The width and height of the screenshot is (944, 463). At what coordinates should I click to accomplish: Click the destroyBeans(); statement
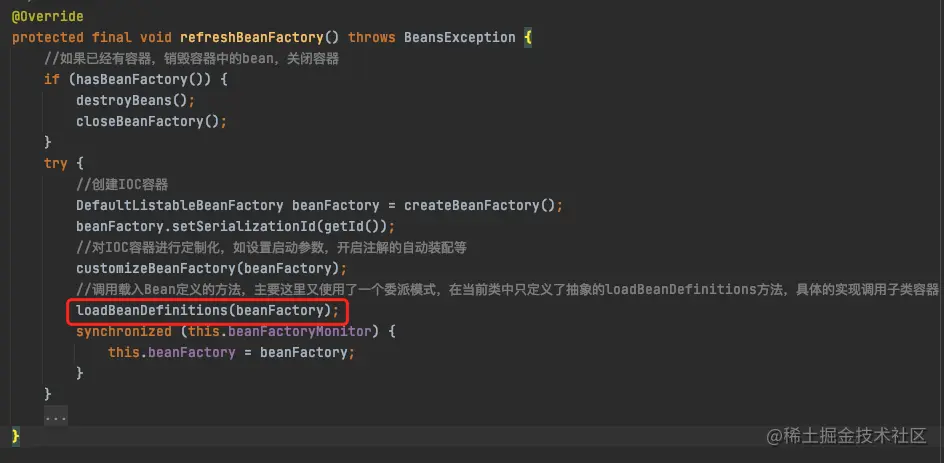[135, 100]
